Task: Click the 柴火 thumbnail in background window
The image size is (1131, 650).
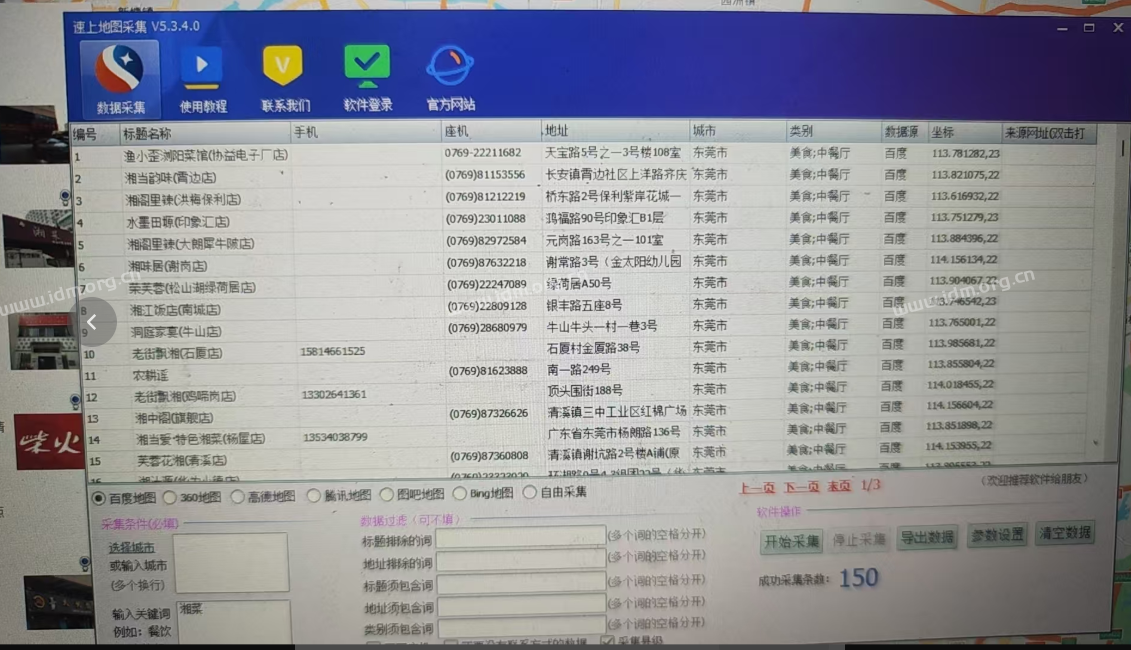Action: click(48, 442)
